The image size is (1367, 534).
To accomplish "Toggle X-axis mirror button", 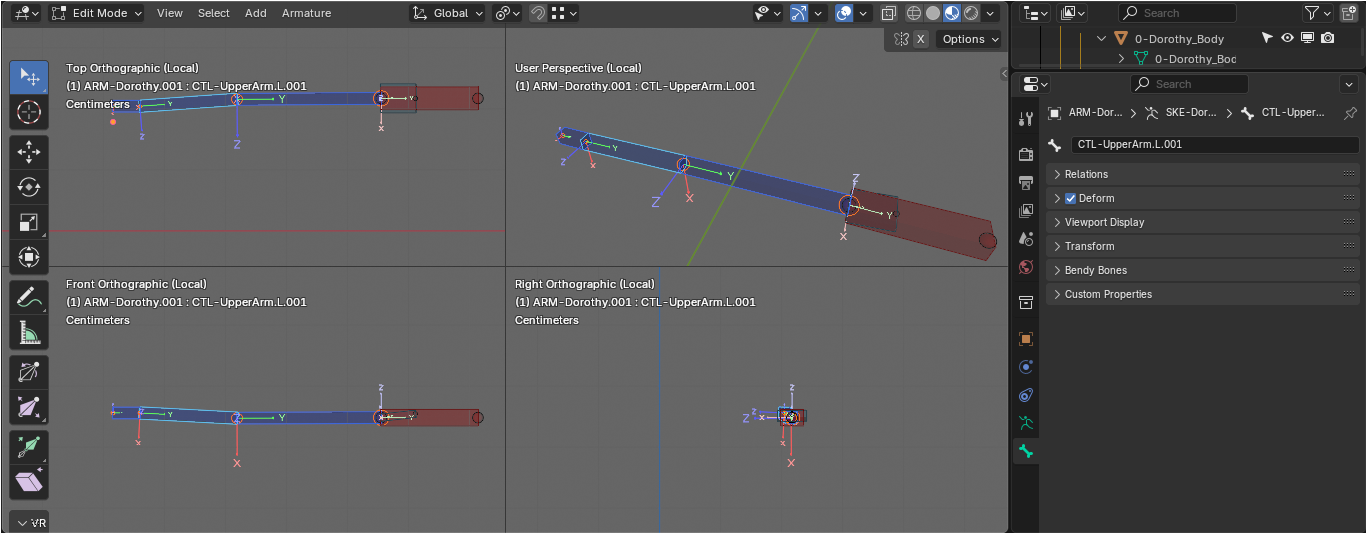I will (x=921, y=39).
